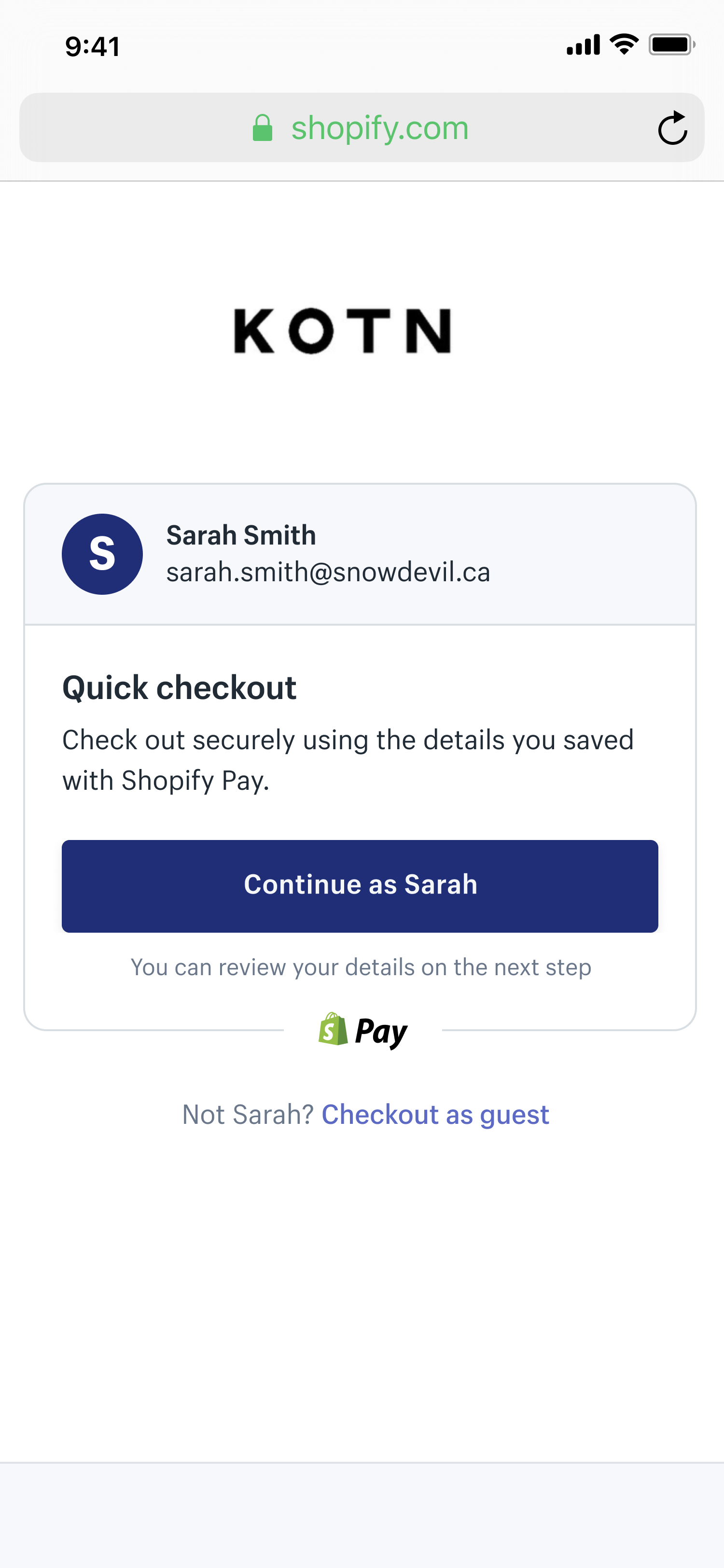Viewport: 724px width, 1568px height.
Task: Tap the 9:41 clock in status bar
Action: click(x=93, y=46)
